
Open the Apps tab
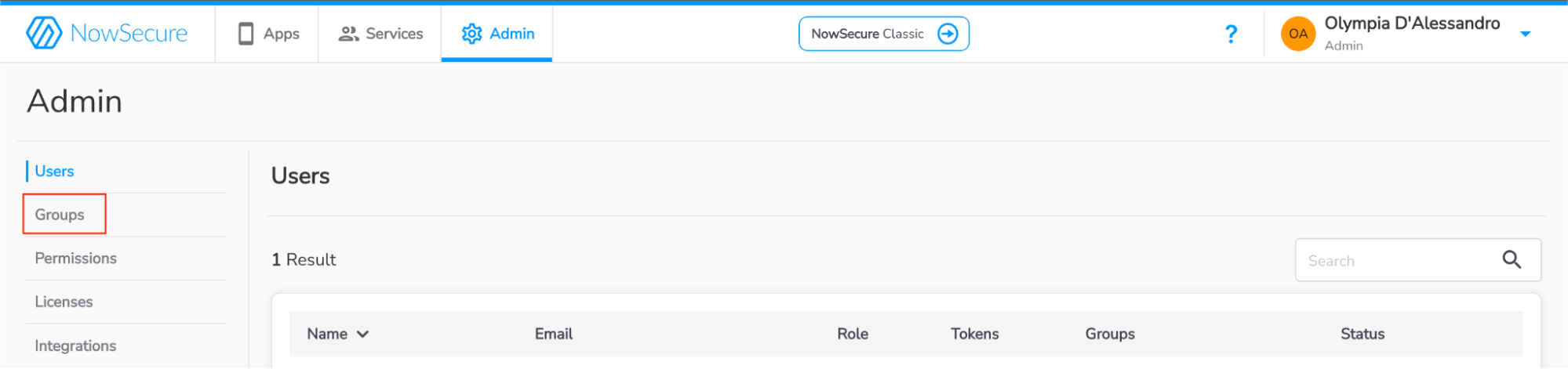(268, 34)
